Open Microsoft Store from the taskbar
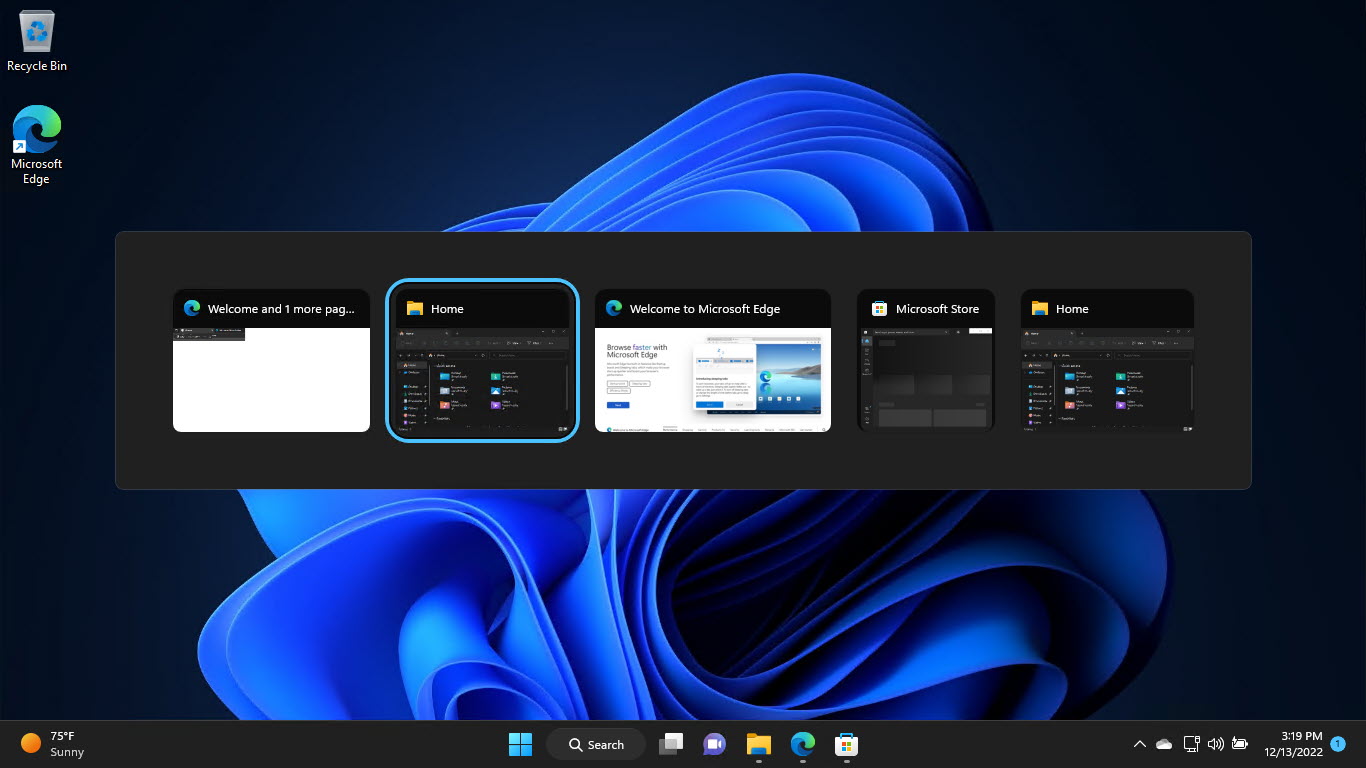 [x=846, y=744]
